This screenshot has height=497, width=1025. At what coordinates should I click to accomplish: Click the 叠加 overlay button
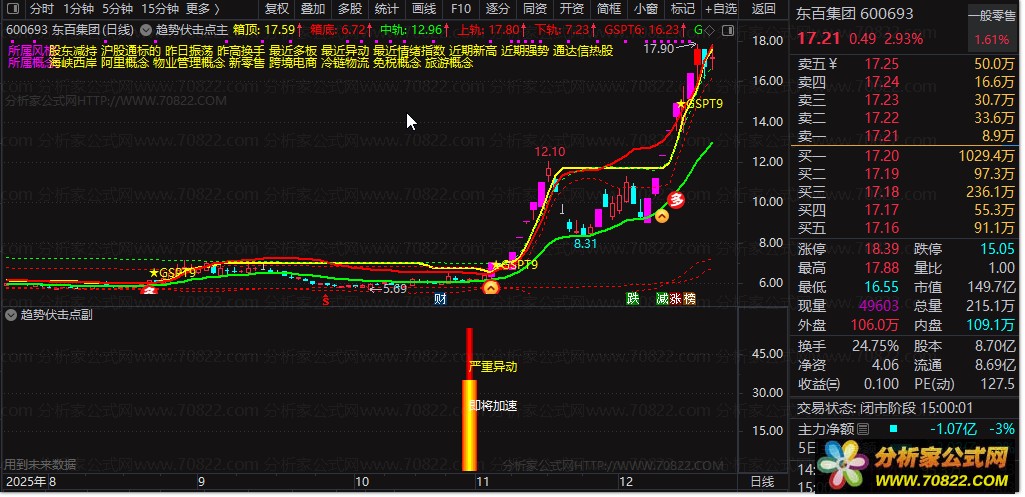coord(313,9)
